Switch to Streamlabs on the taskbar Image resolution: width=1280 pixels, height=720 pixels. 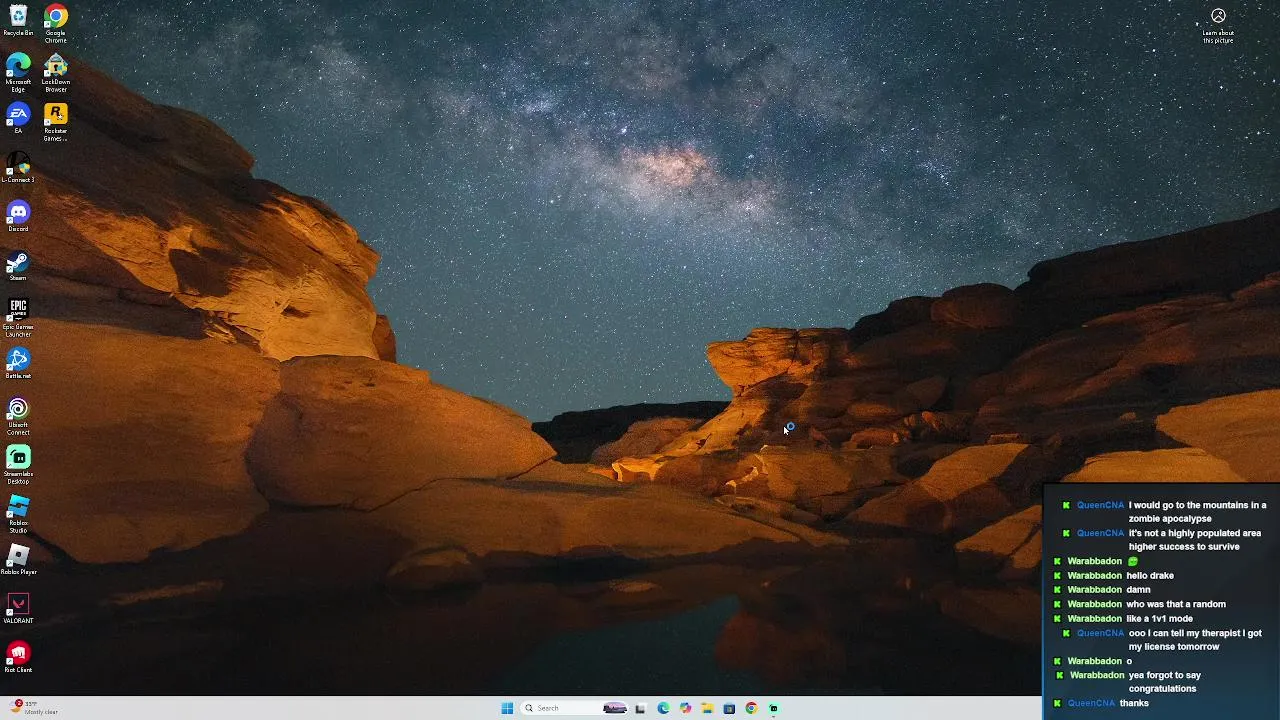click(773, 708)
